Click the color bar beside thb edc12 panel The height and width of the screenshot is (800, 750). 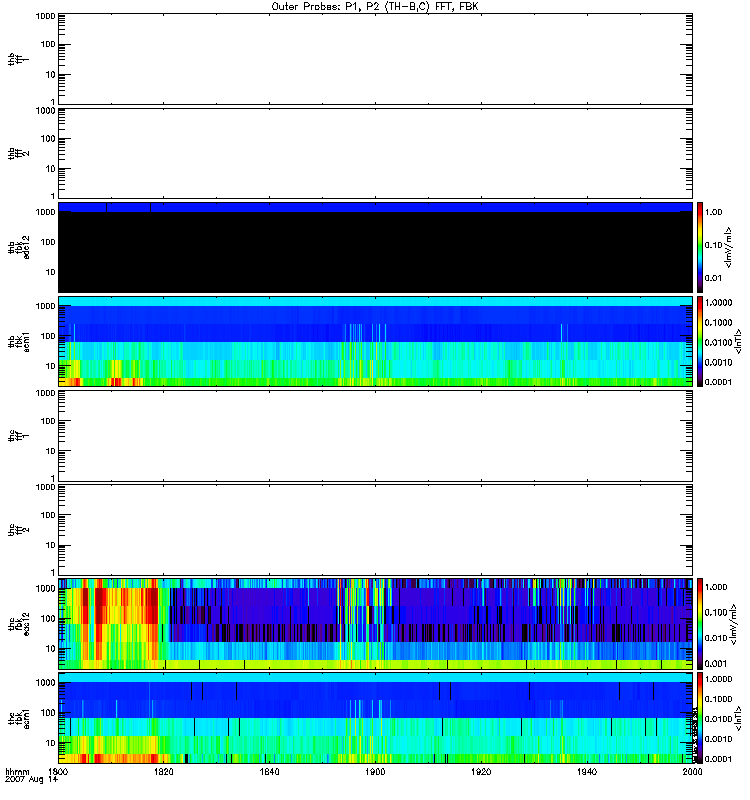click(x=701, y=247)
